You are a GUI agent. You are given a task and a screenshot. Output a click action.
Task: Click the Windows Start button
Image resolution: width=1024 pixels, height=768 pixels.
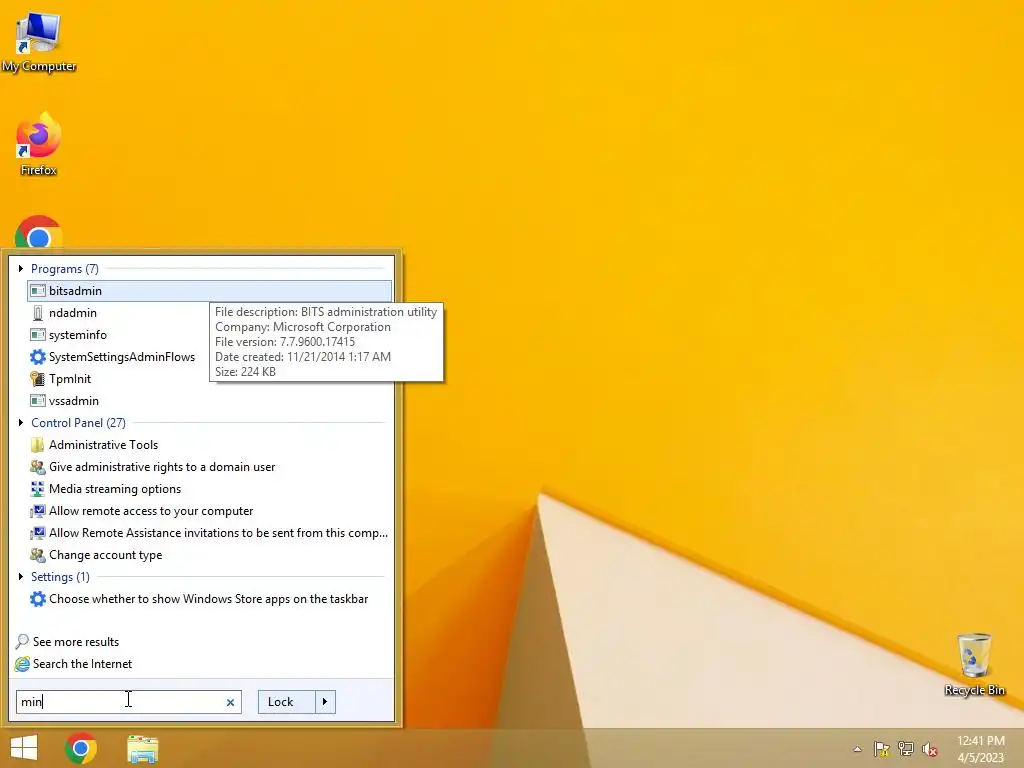24,748
